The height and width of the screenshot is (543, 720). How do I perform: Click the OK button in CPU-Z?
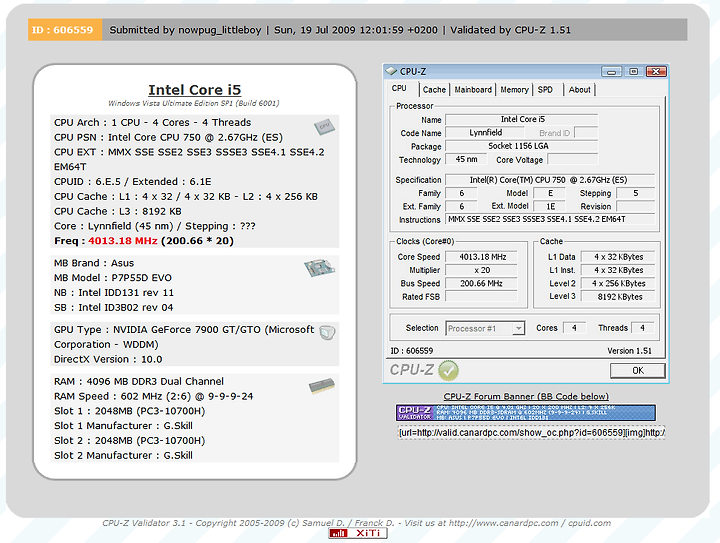(637, 370)
